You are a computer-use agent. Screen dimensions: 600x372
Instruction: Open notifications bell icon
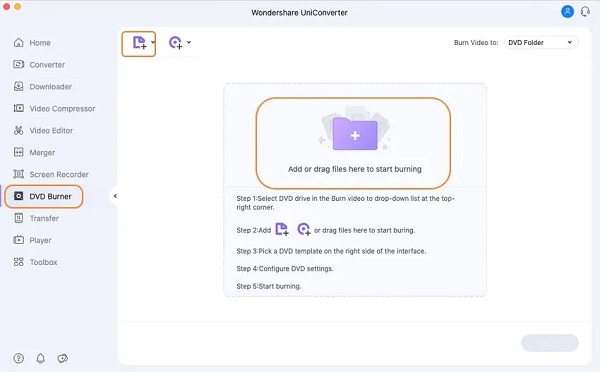[41, 358]
